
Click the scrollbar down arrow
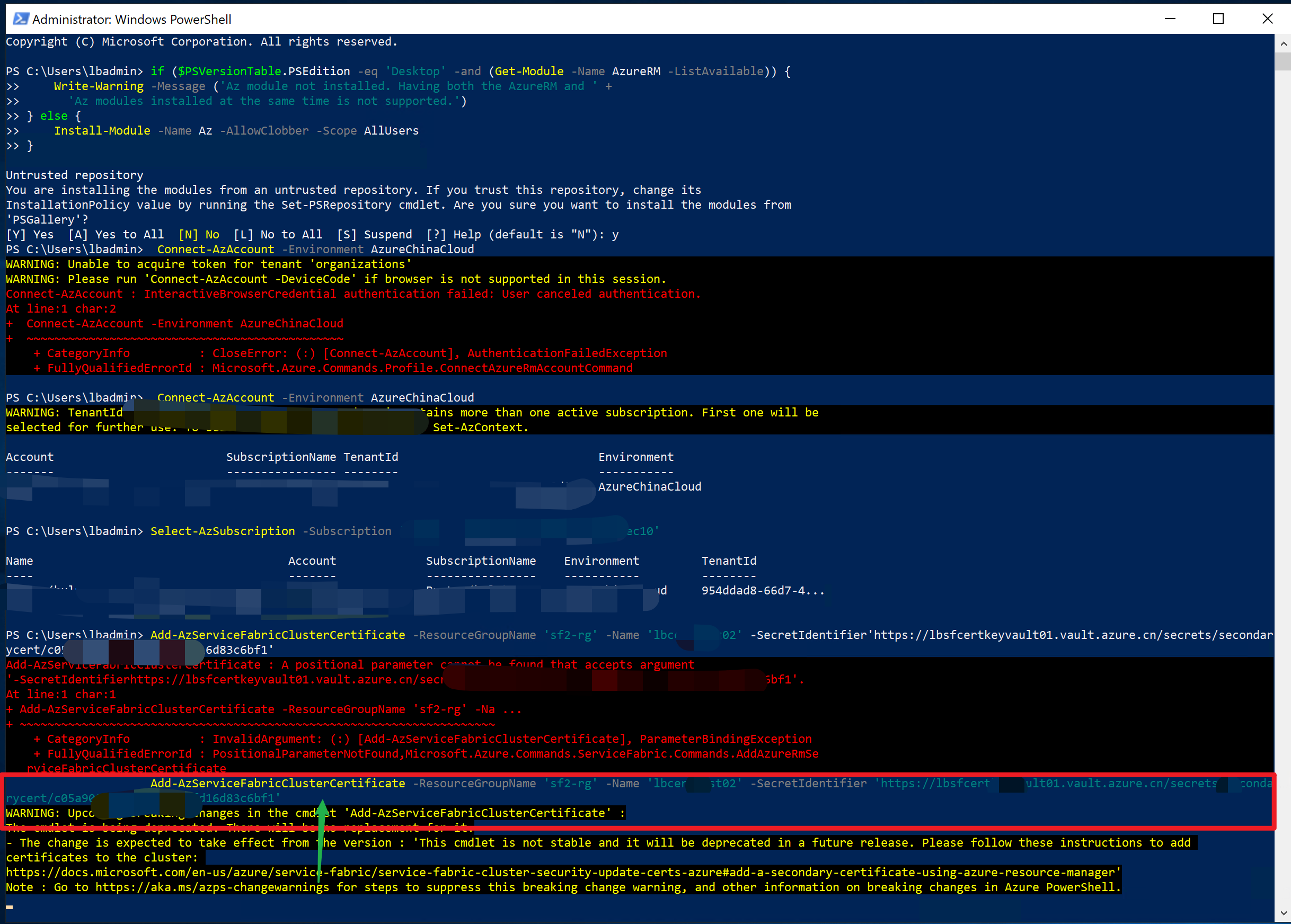(1283, 913)
